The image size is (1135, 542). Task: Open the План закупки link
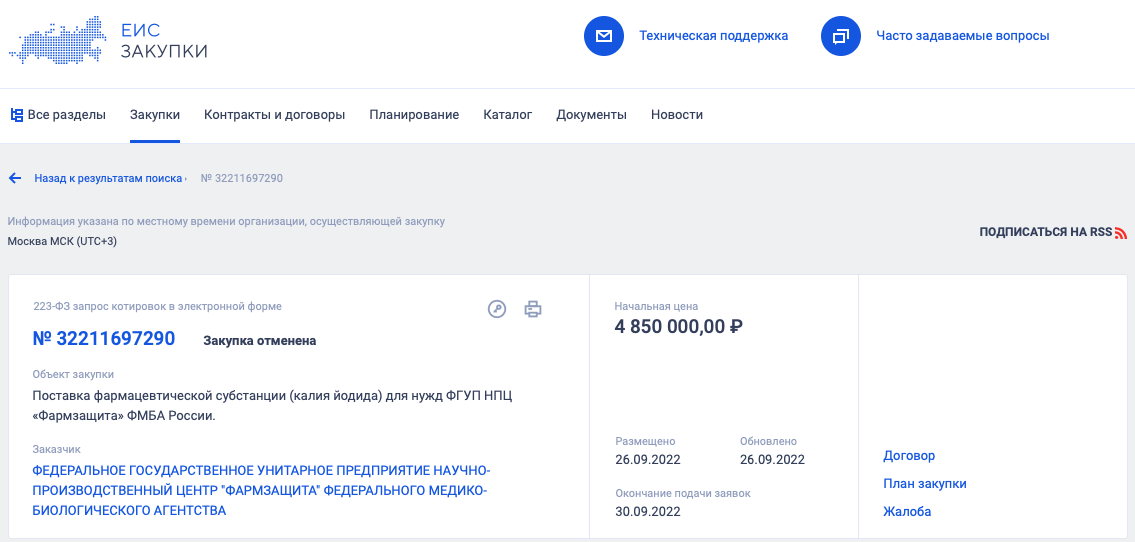pyautogui.click(x=924, y=483)
